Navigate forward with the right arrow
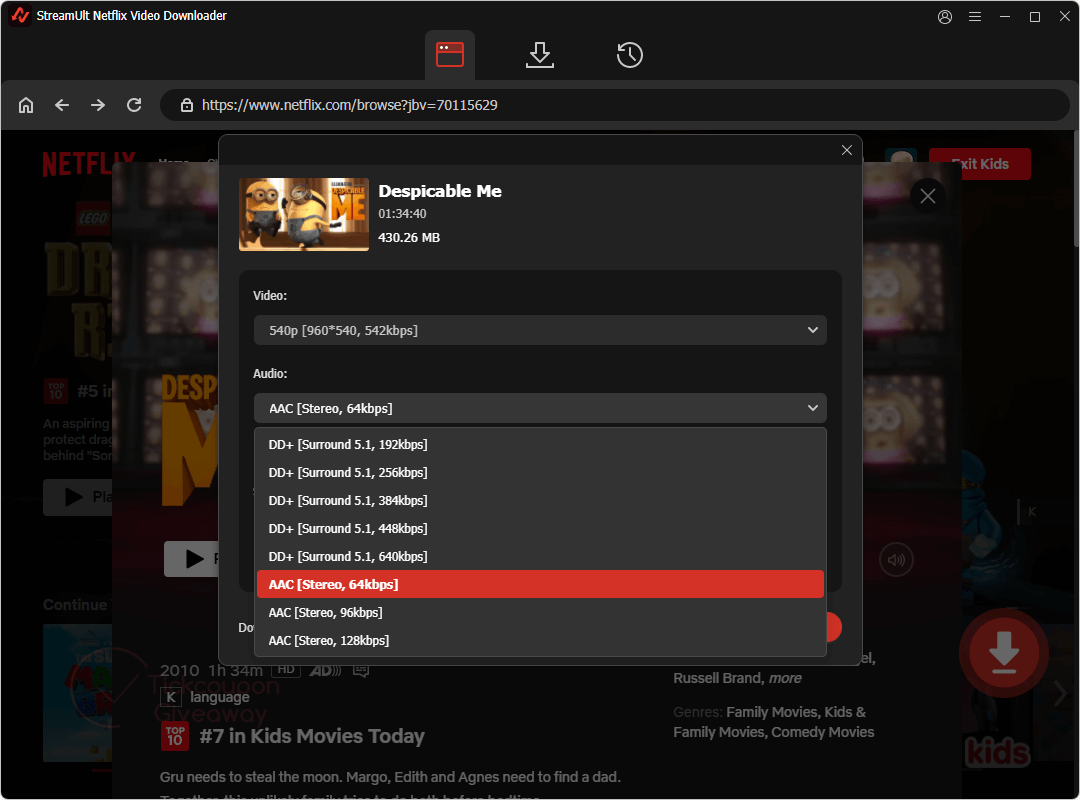This screenshot has width=1080, height=800. coord(98,105)
